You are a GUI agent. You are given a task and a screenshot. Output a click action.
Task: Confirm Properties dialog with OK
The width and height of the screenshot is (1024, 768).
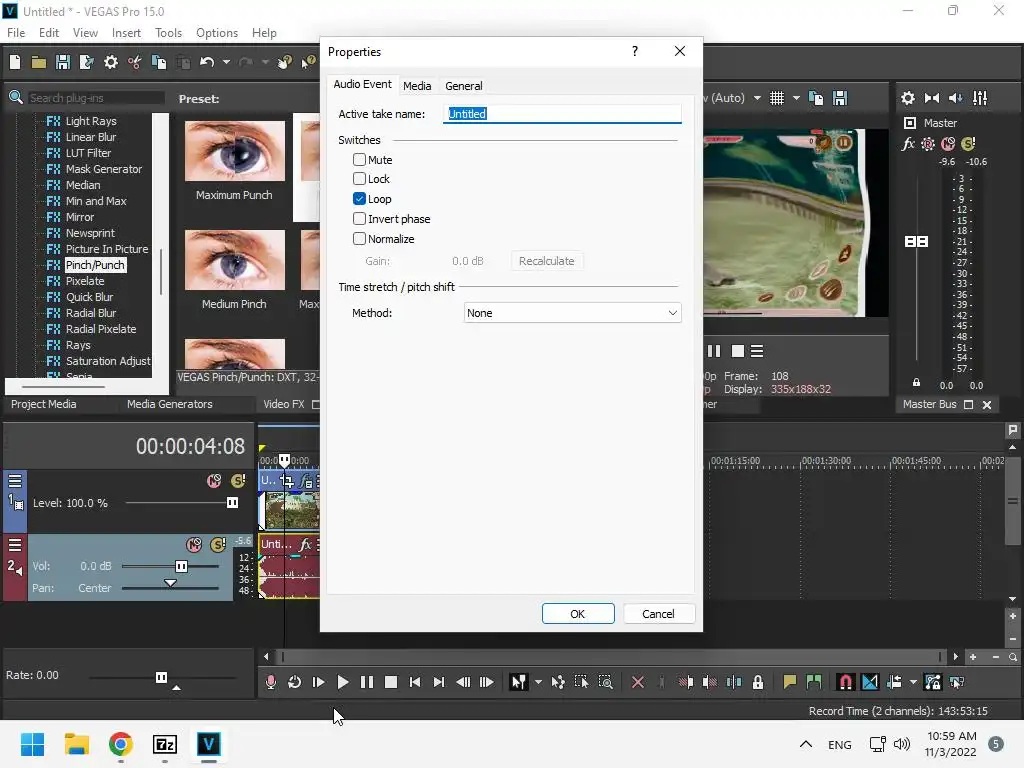pyautogui.click(x=578, y=614)
